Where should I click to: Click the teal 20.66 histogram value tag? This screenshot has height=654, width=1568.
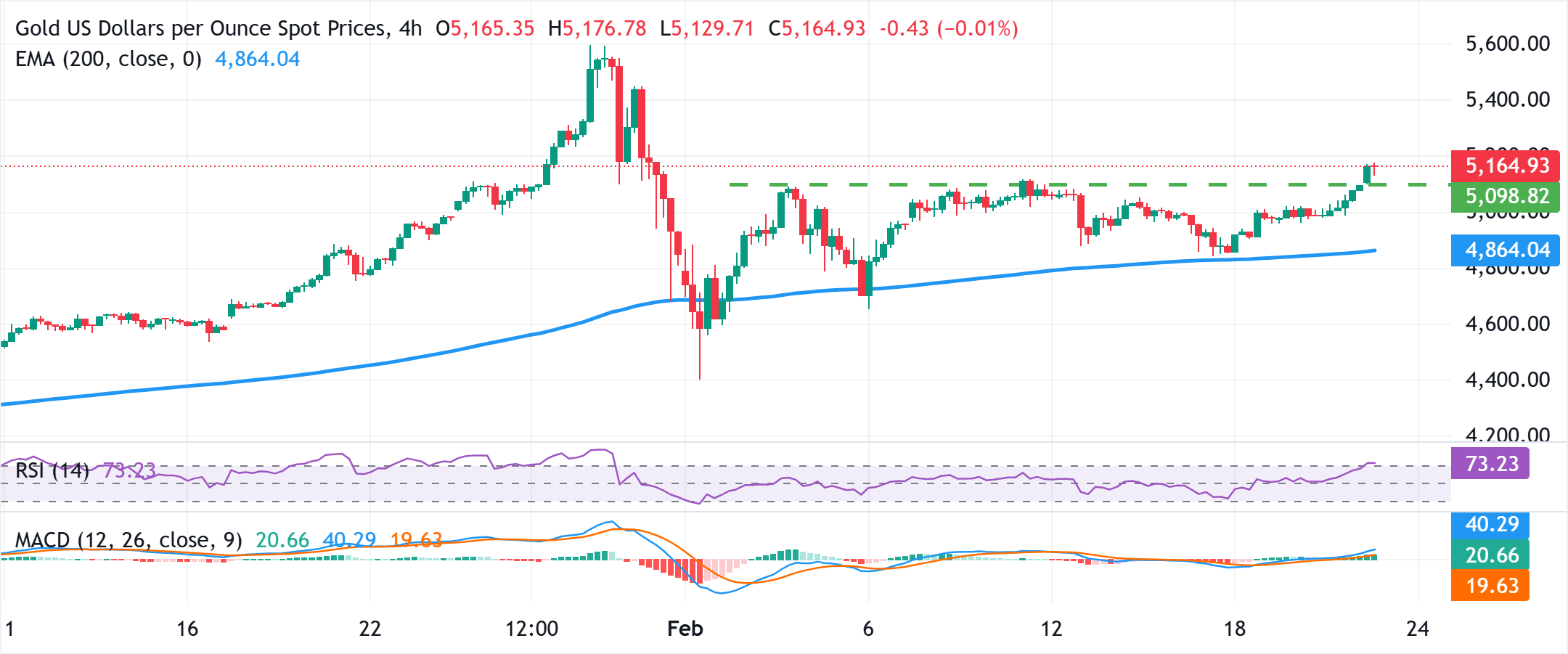tap(1490, 555)
